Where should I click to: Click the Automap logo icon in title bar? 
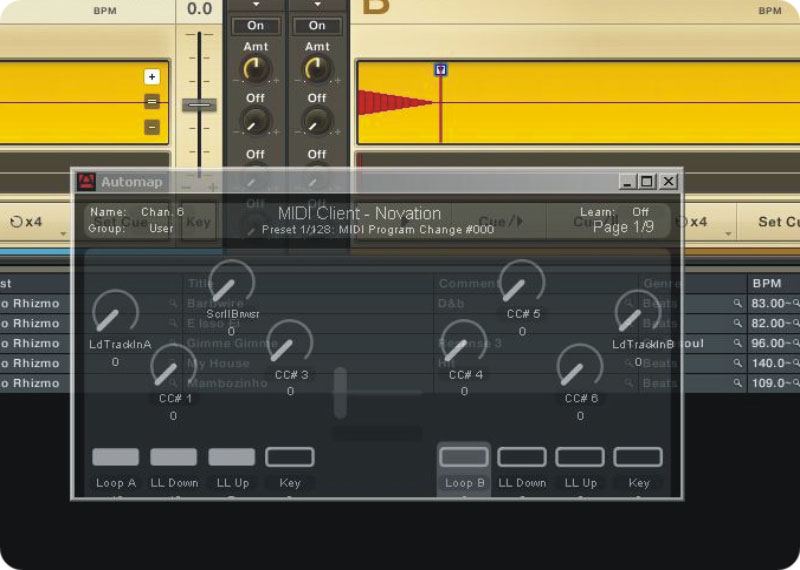(87, 182)
